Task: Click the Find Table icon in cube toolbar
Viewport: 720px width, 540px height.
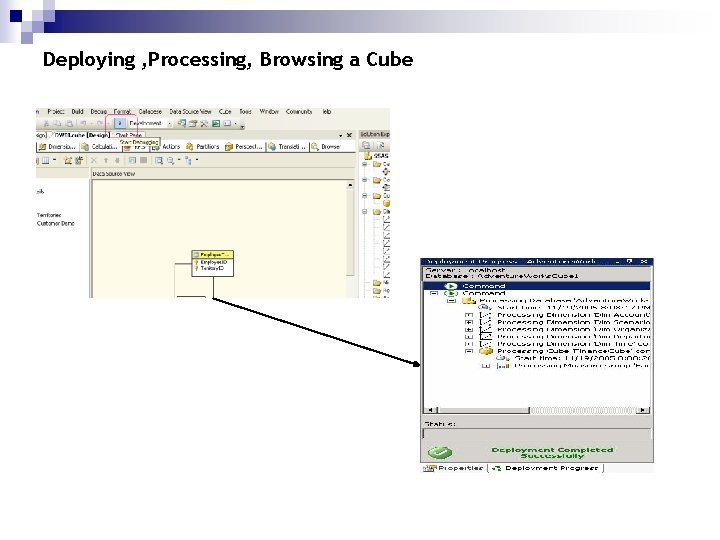Action: tap(158, 160)
